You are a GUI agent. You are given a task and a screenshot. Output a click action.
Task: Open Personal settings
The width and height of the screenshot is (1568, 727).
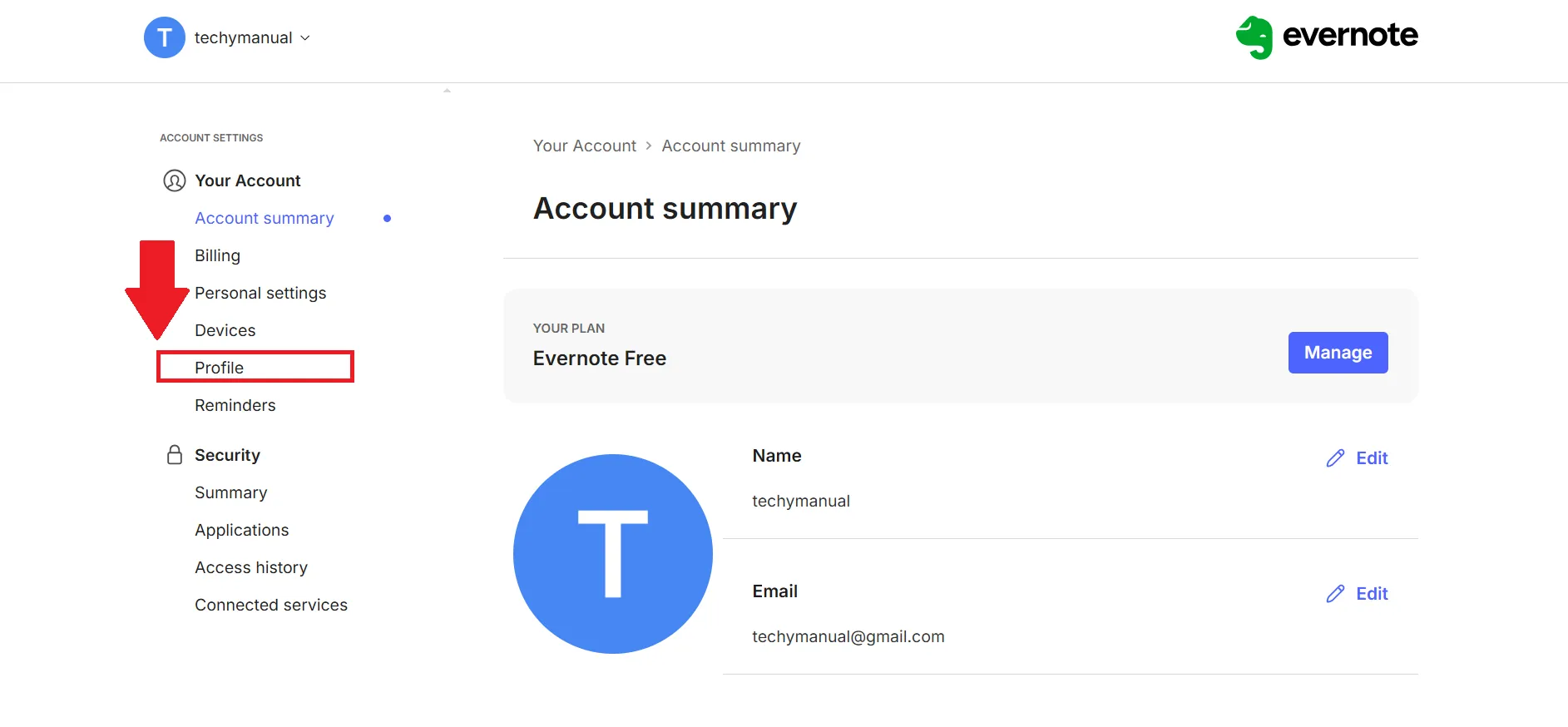260,292
